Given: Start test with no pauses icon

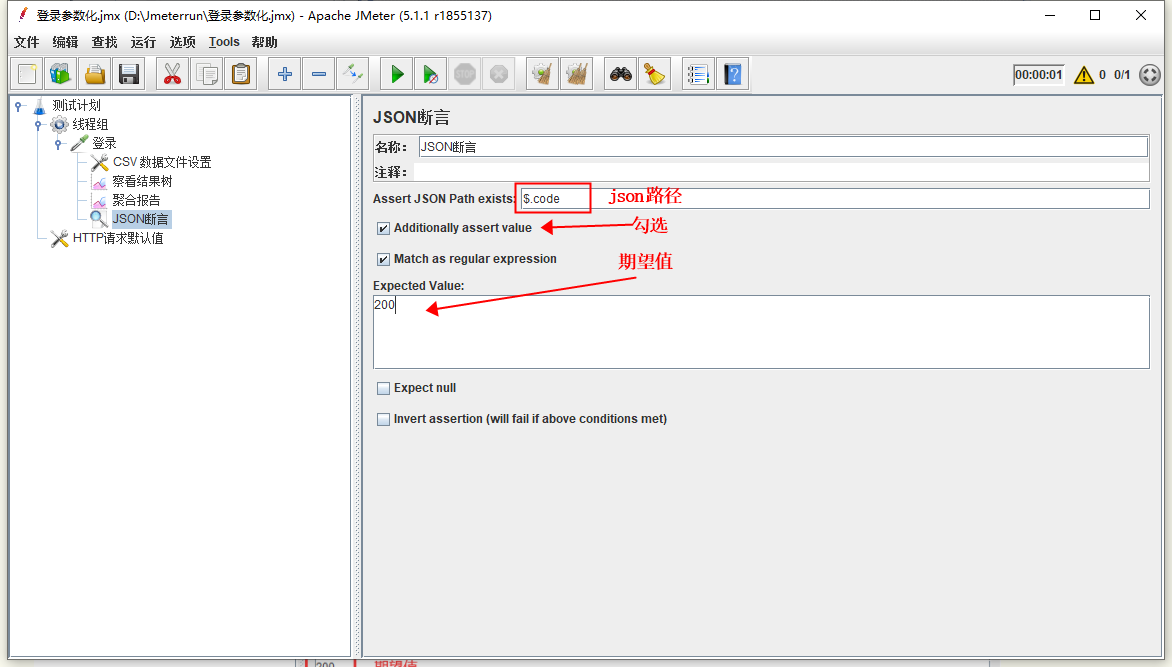Looking at the screenshot, I should (431, 74).
